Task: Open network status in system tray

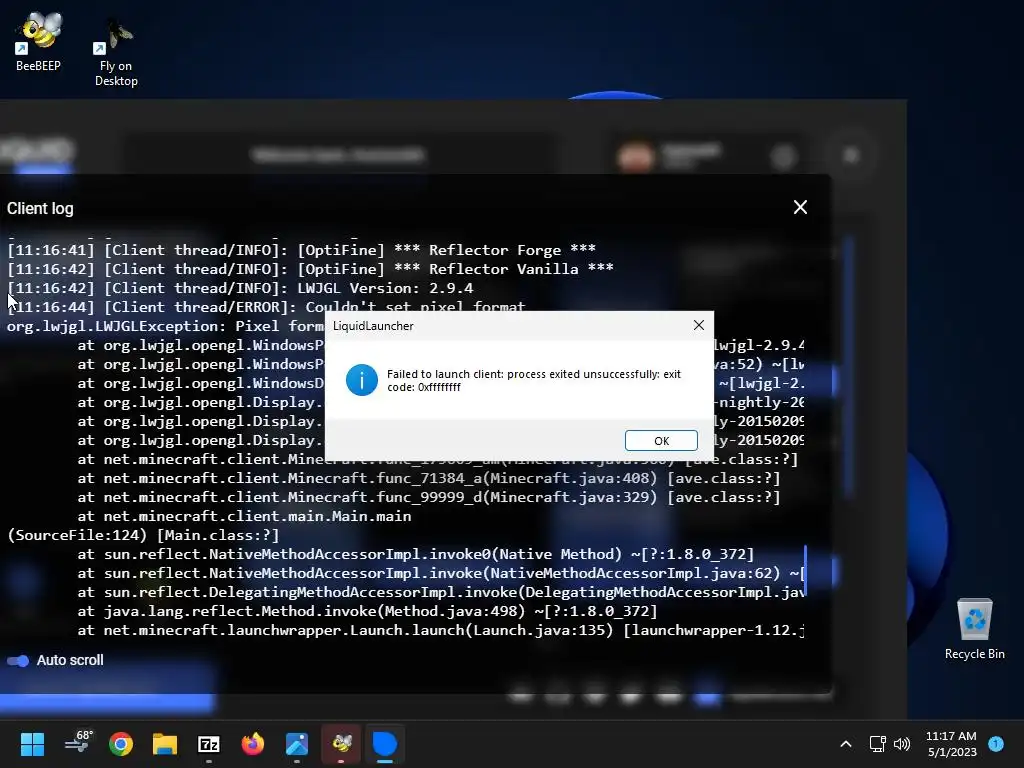Action: pos(877,744)
